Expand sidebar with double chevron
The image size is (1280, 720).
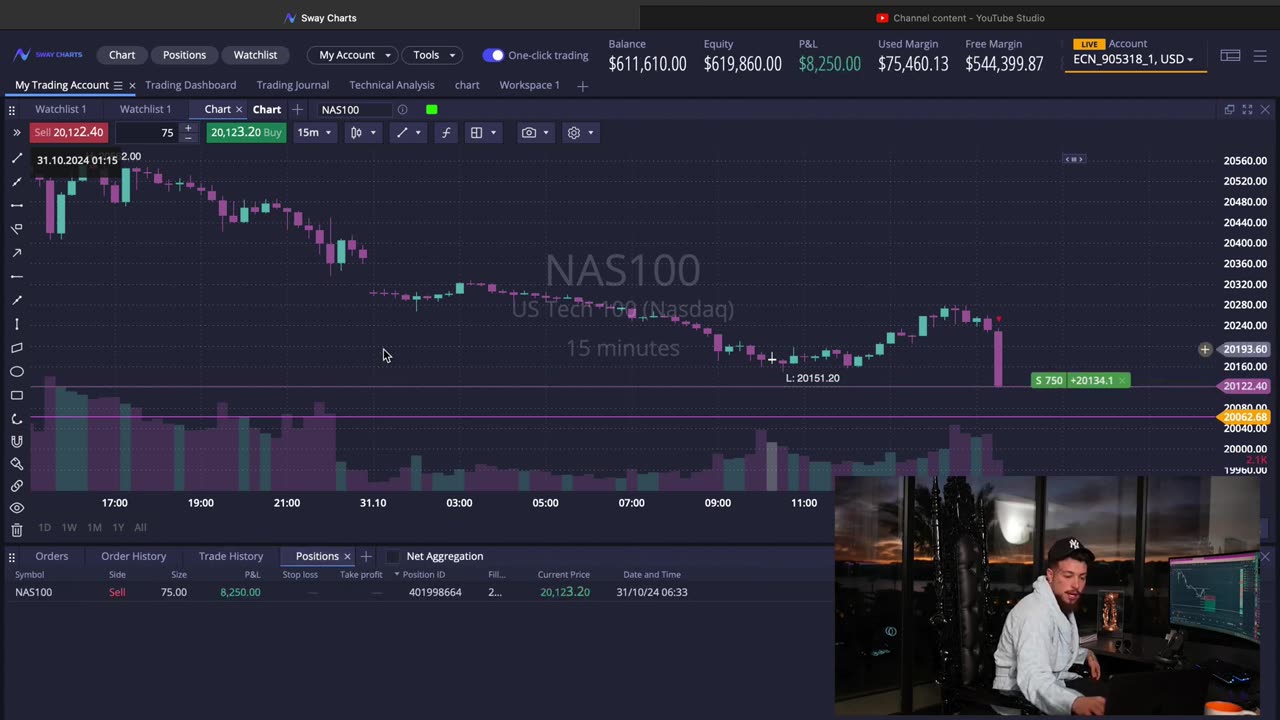16,132
